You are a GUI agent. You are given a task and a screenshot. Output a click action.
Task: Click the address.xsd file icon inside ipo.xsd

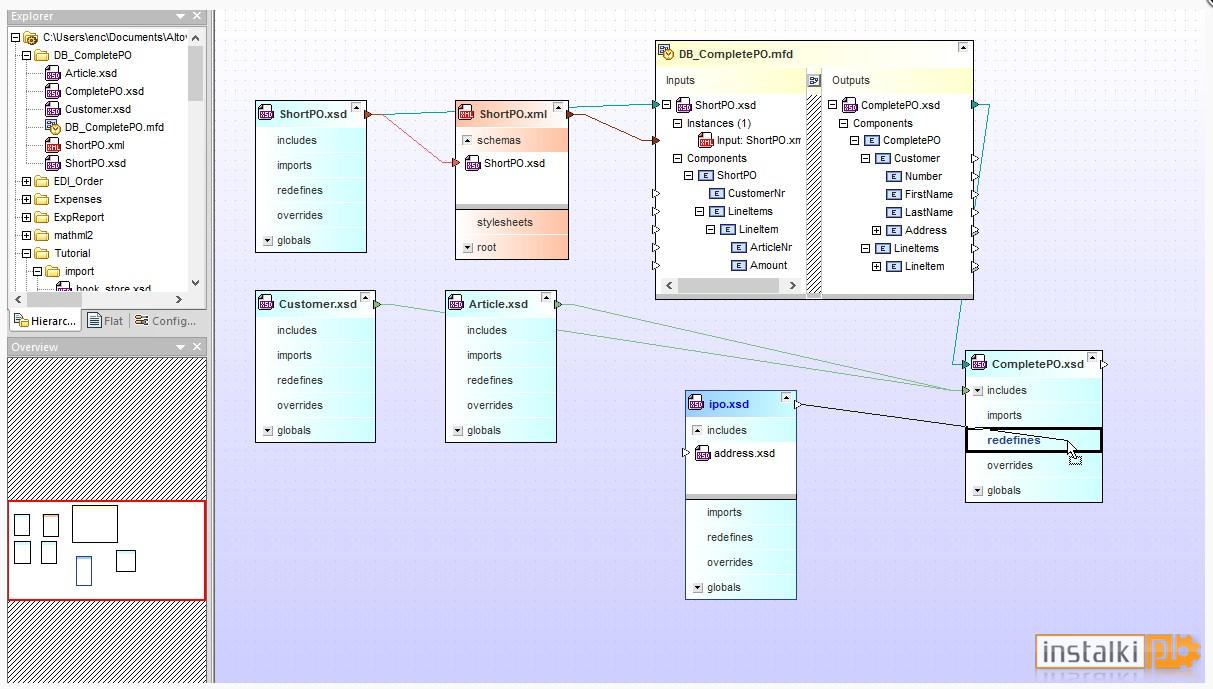point(702,453)
